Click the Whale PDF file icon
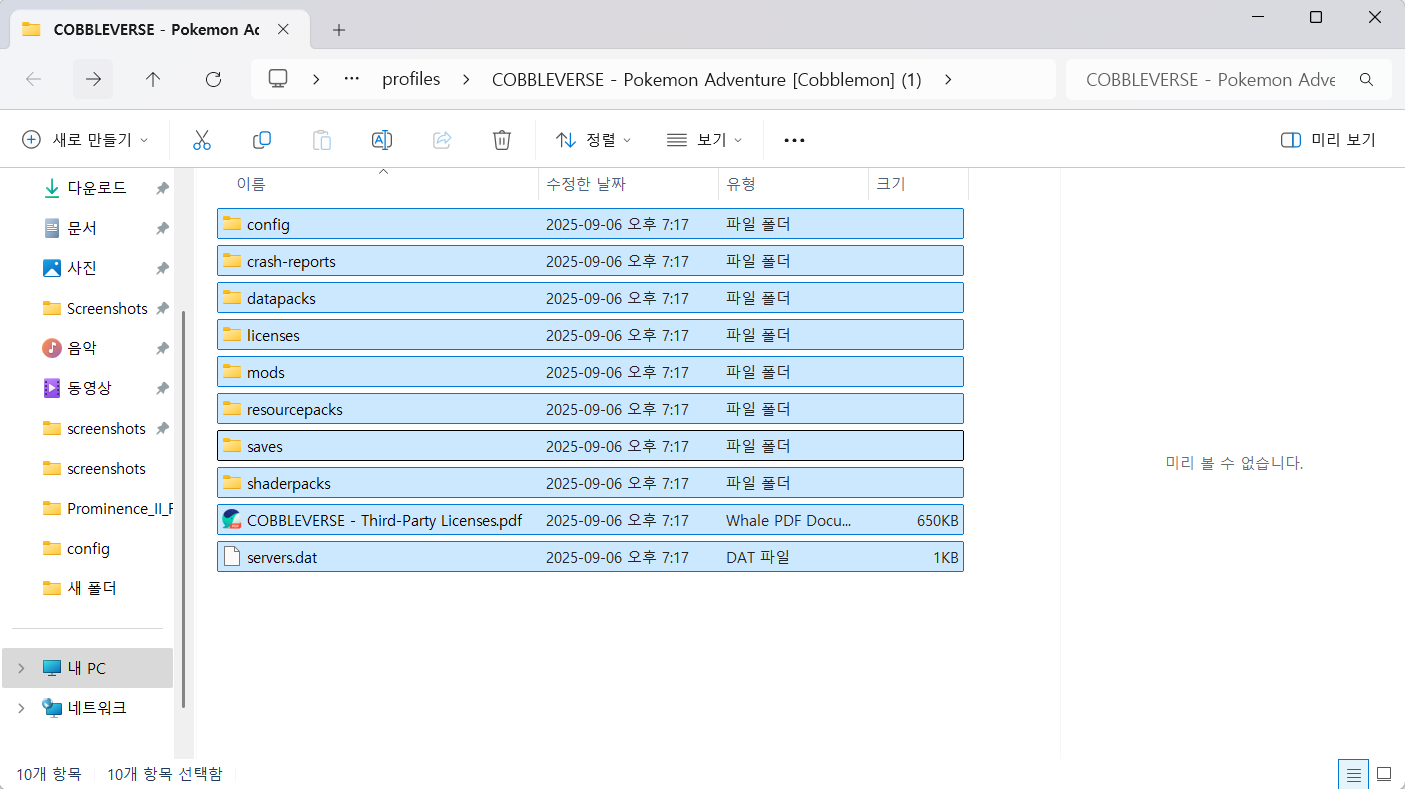This screenshot has height=789, width=1405. click(x=232, y=520)
